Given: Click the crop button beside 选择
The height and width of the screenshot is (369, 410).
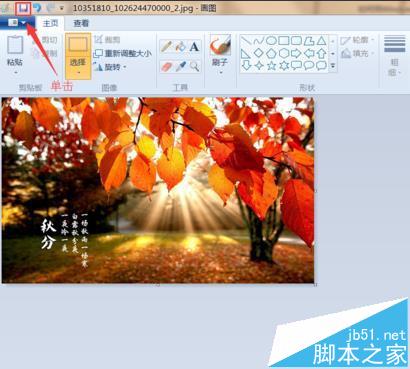Looking at the screenshot, I should pos(107,40).
